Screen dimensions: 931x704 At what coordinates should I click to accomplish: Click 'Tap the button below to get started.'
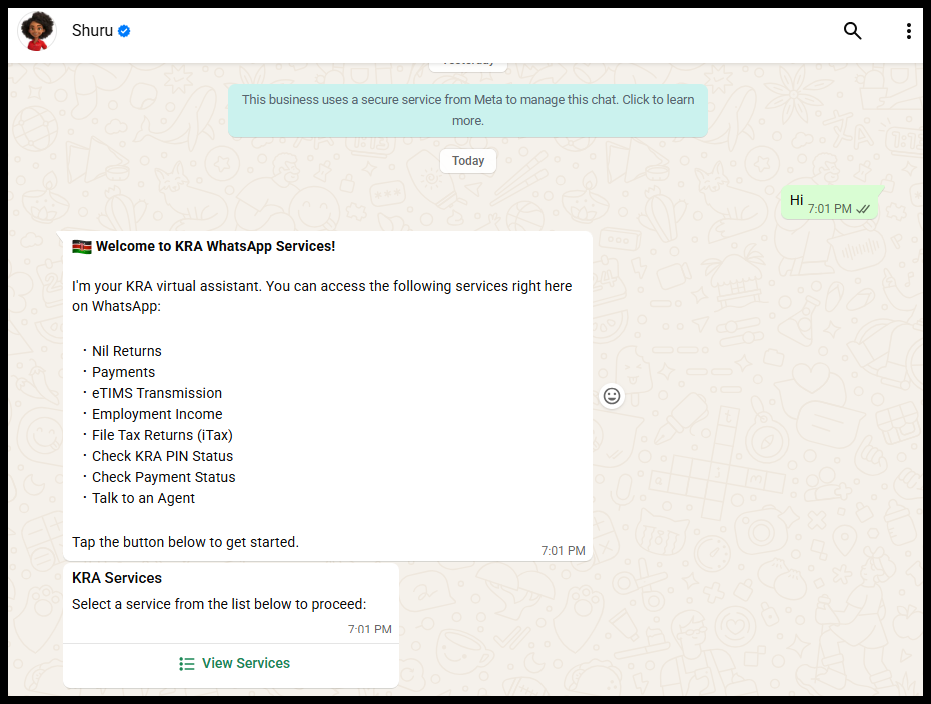coord(185,542)
